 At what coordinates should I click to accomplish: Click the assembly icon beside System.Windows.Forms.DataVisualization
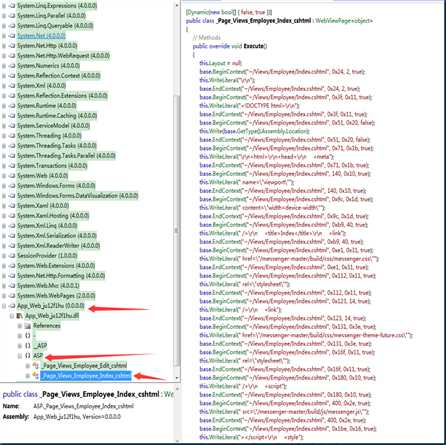click(x=12, y=196)
